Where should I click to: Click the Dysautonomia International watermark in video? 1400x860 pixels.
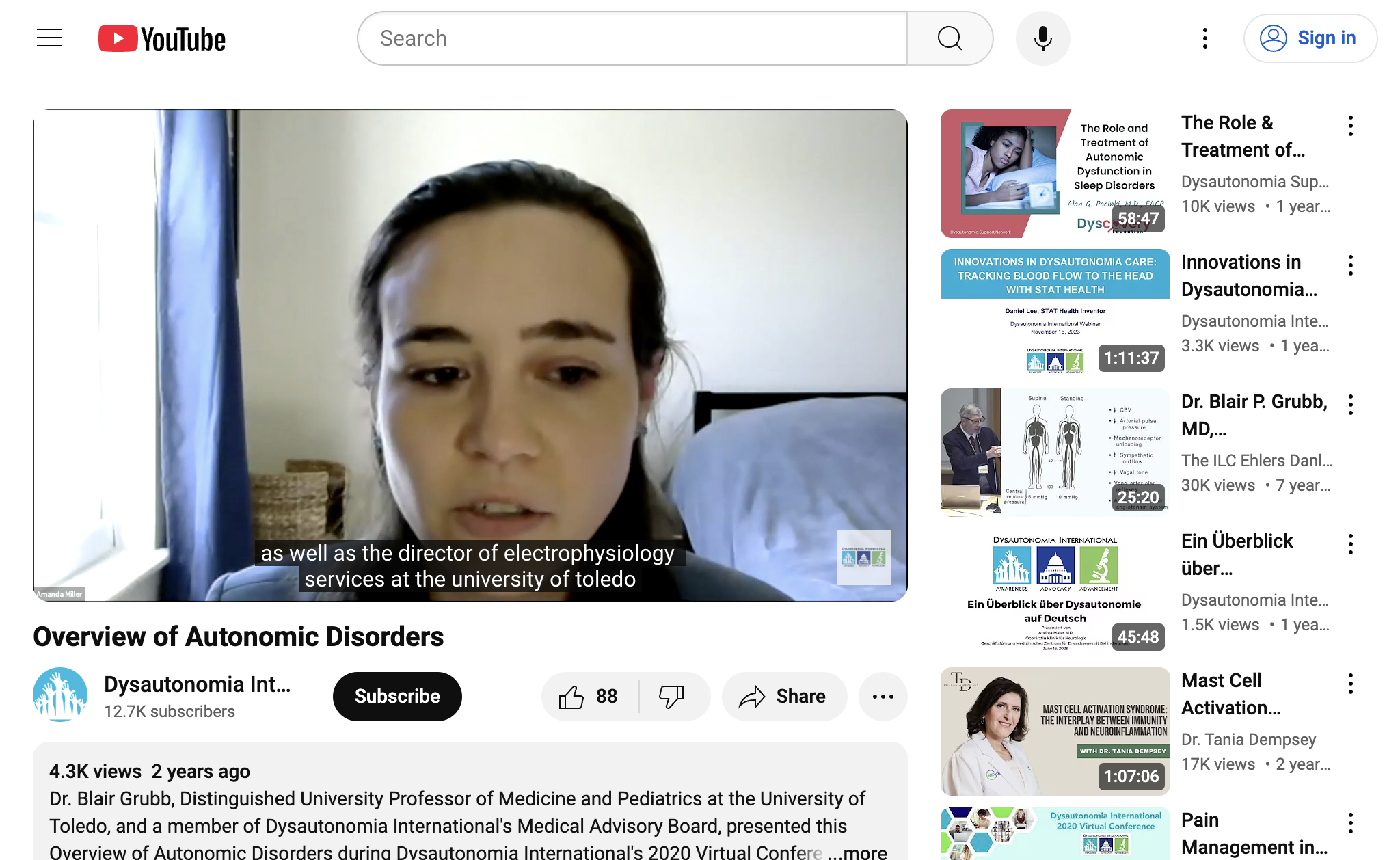[x=863, y=558]
